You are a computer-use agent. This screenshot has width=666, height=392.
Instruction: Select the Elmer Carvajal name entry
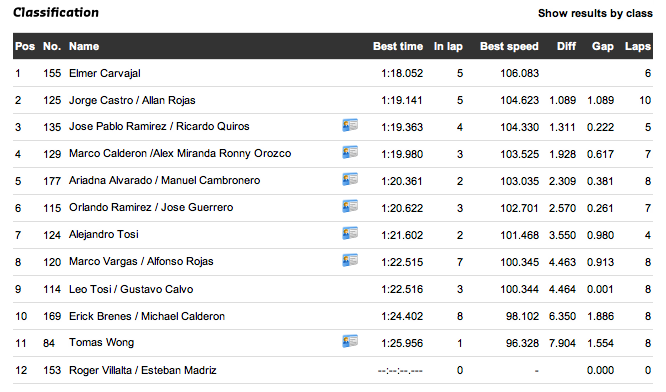pyautogui.click(x=104, y=73)
